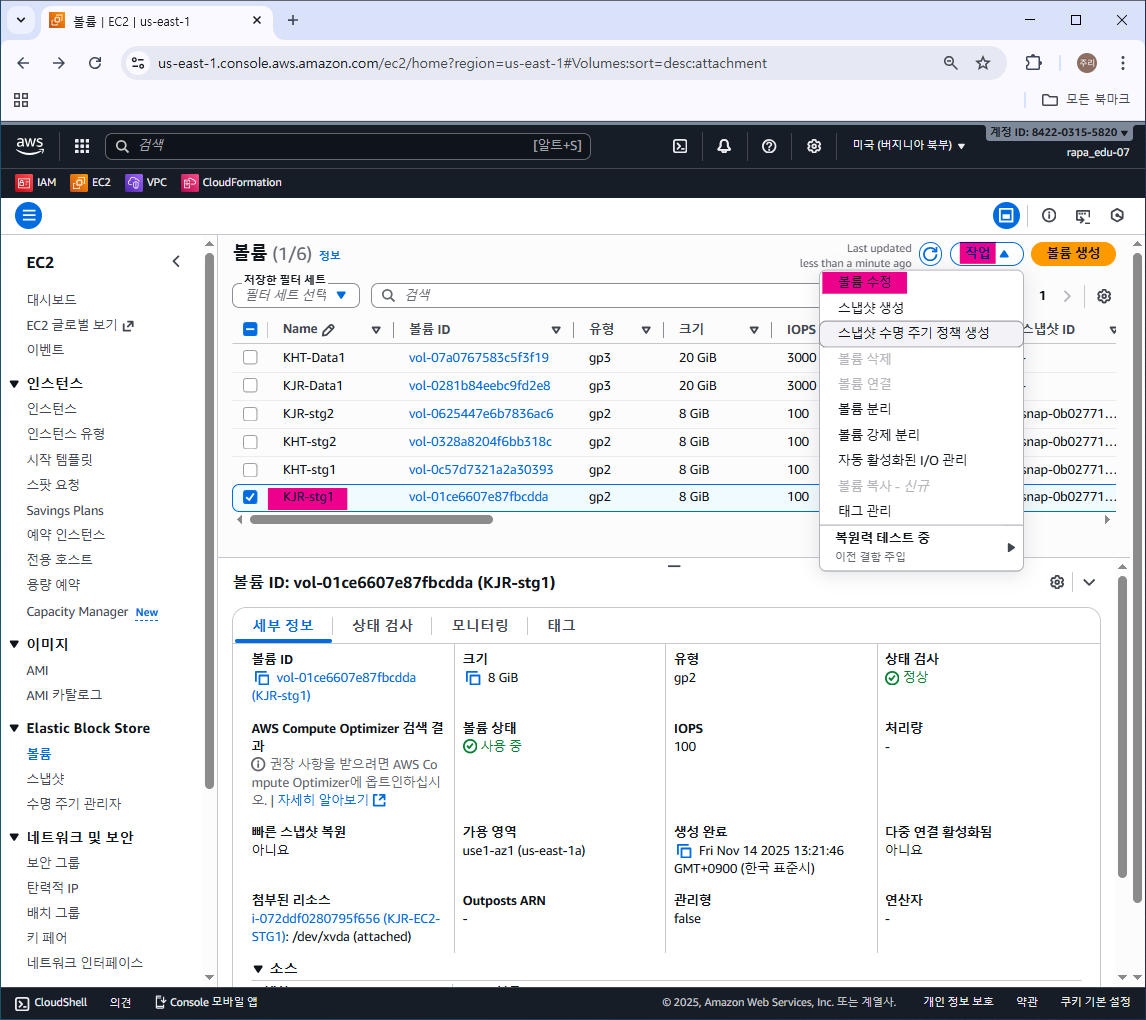Image resolution: width=1146 pixels, height=1020 pixels.
Task: Collapse the volume detail panel chevron
Action: [1089, 582]
